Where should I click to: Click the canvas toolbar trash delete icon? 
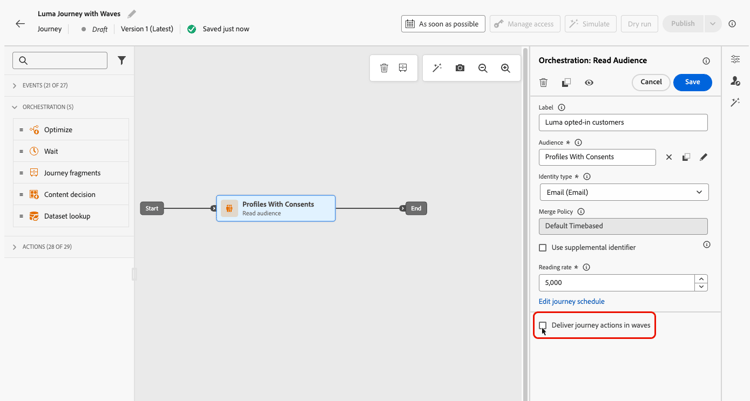[x=384, y=68]
